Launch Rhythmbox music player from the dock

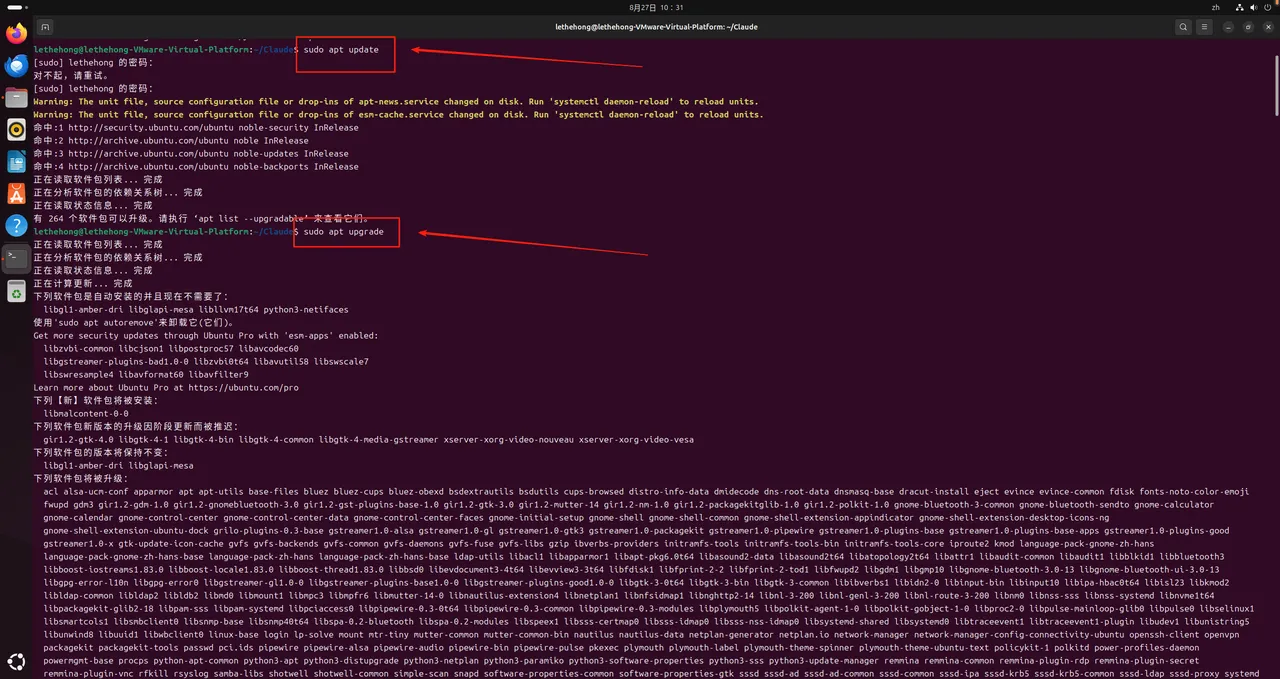coord(16,130)
